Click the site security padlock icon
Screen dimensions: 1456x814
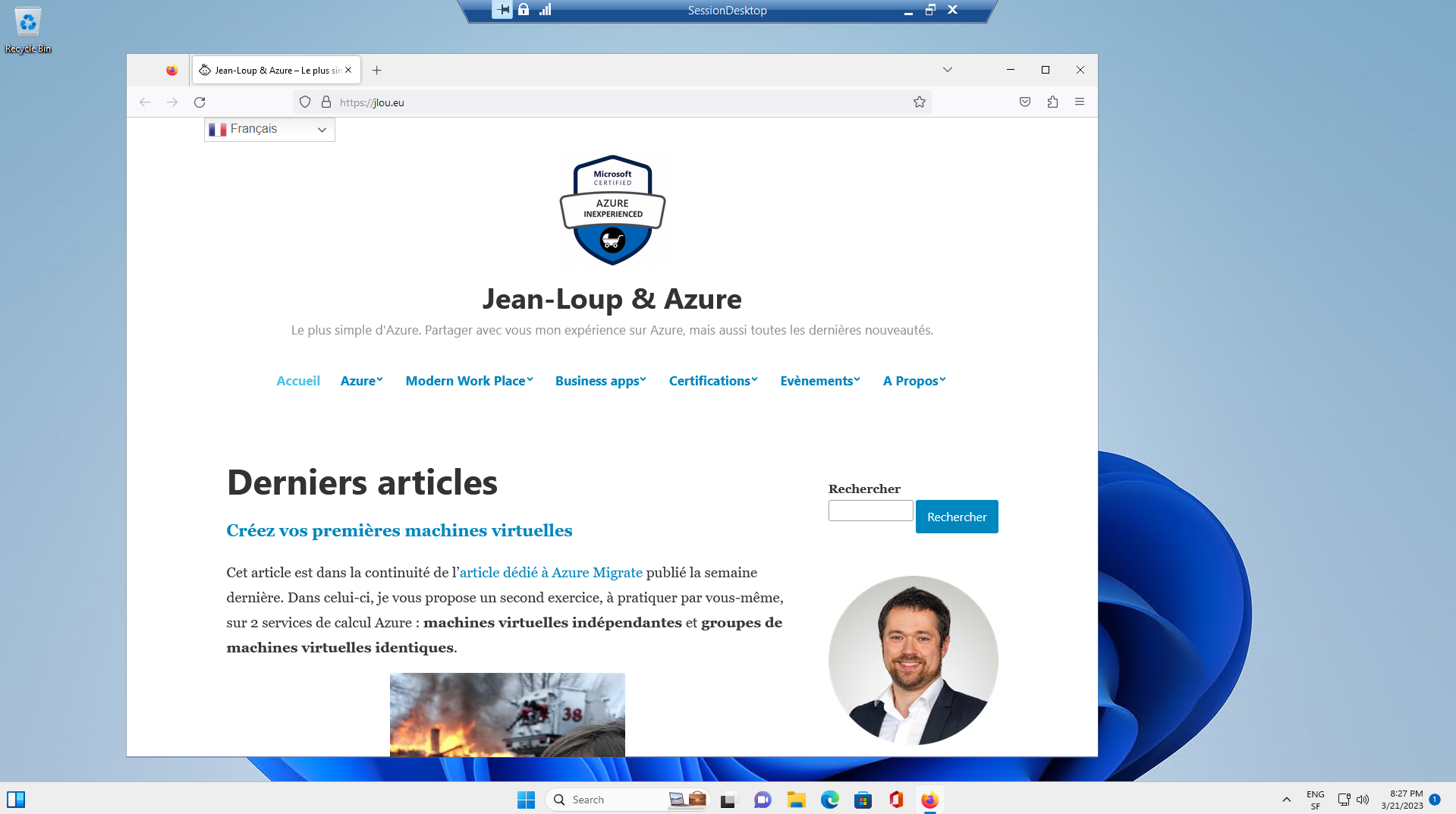326,102
